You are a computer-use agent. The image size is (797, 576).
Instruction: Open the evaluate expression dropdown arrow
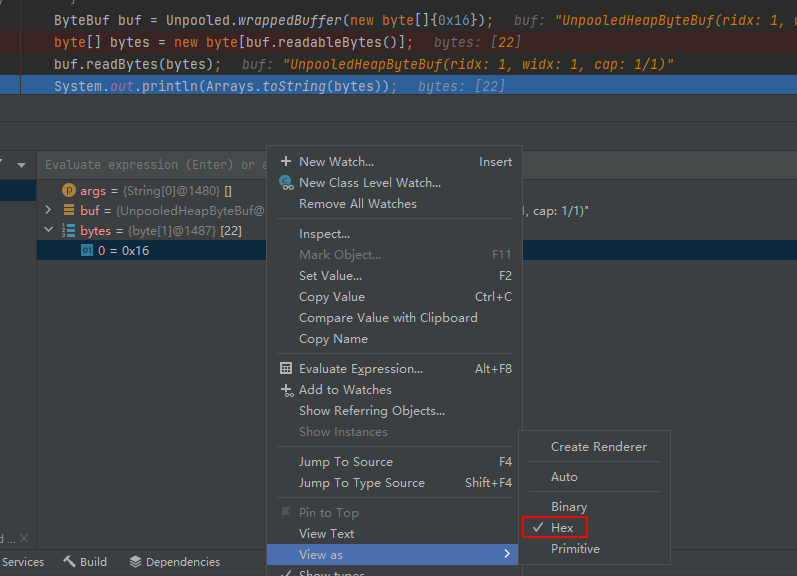[x=21, y=164]
